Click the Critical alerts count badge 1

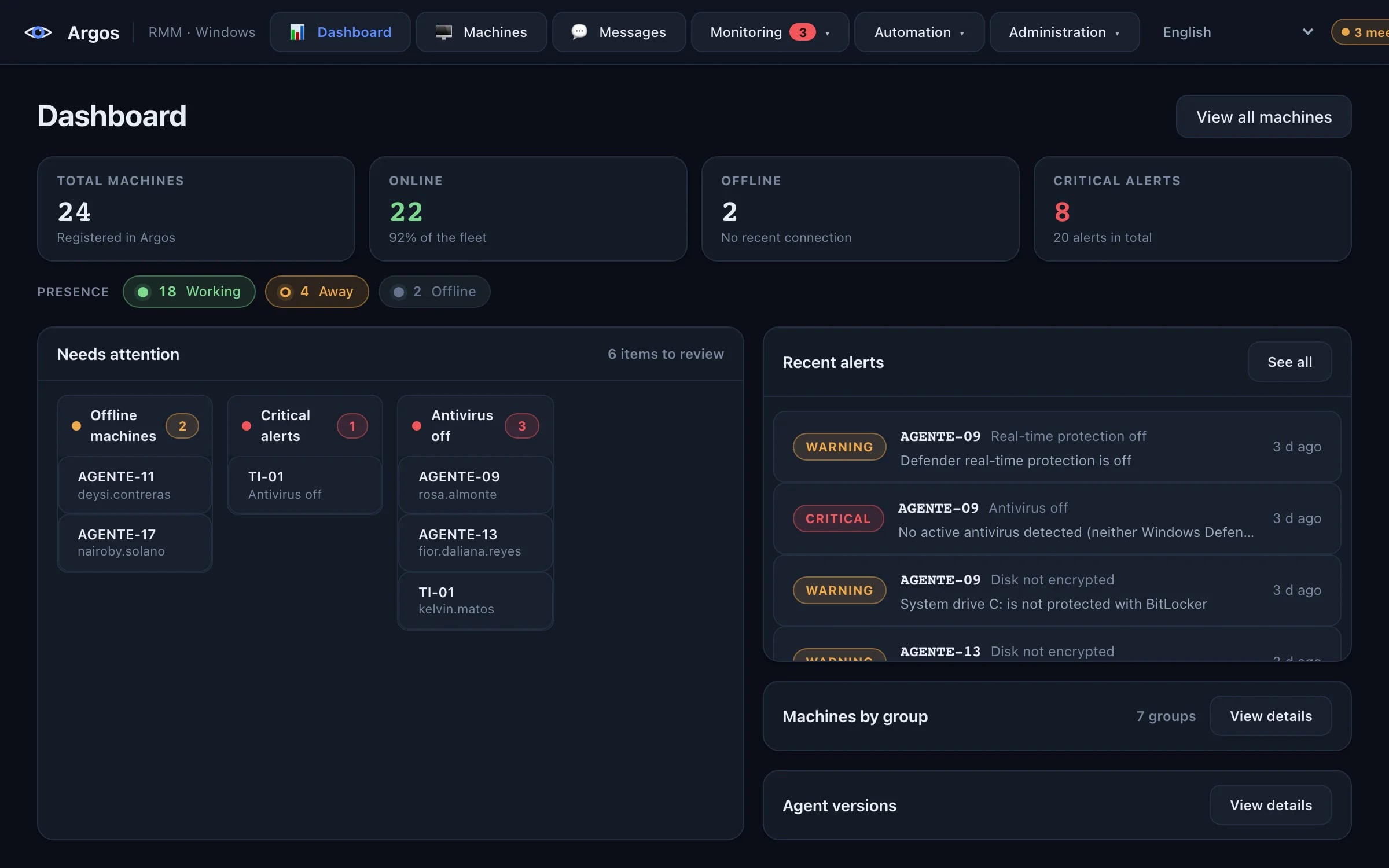[x=352, y=426]
